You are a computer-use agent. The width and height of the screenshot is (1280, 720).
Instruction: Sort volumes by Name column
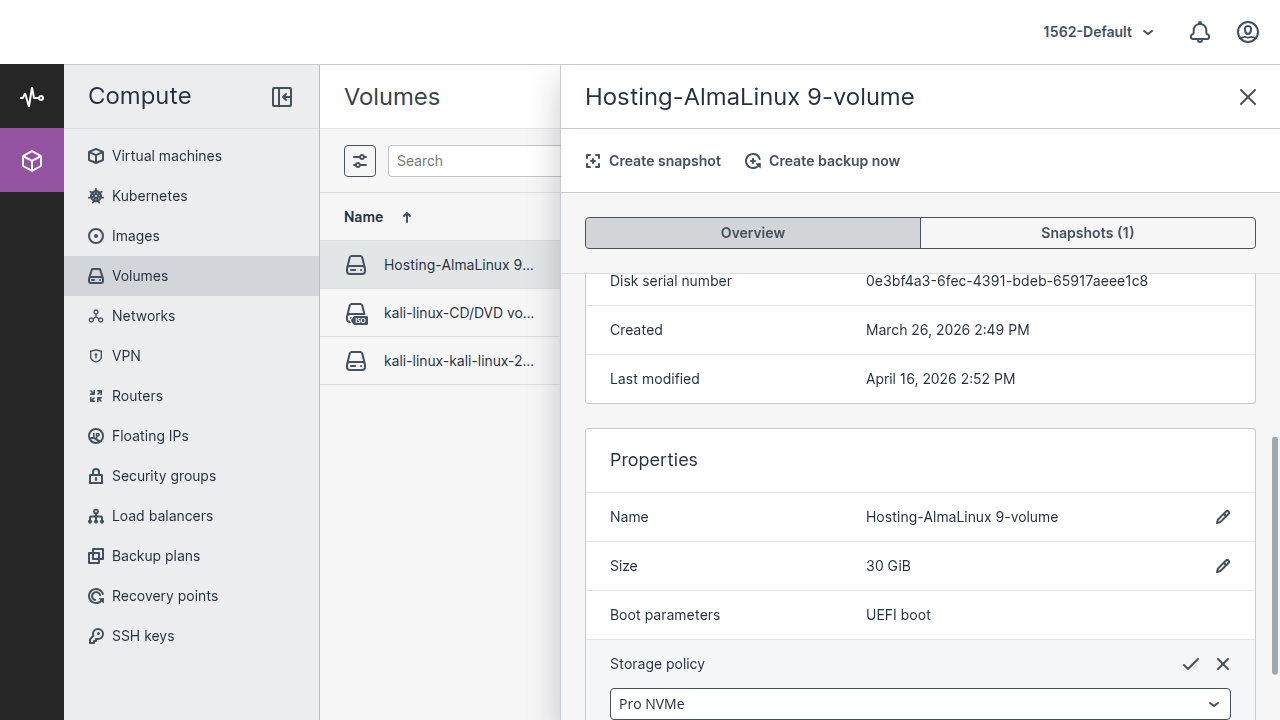point(363,217)
